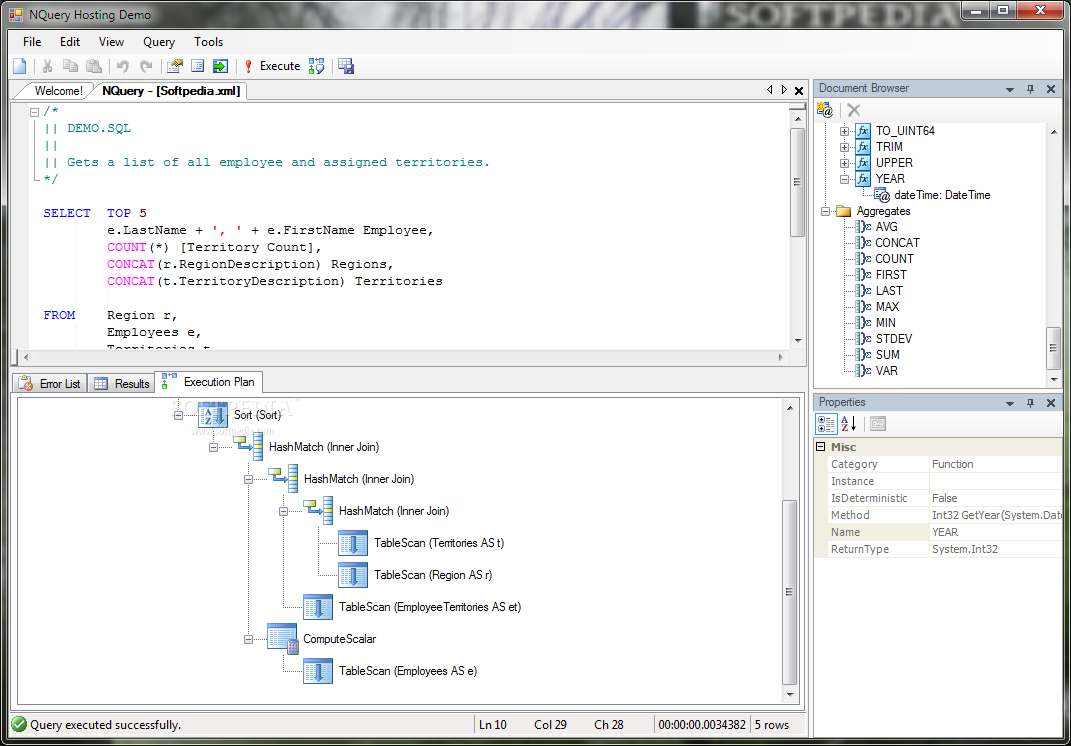Open the Query menu

click(158, 42)
